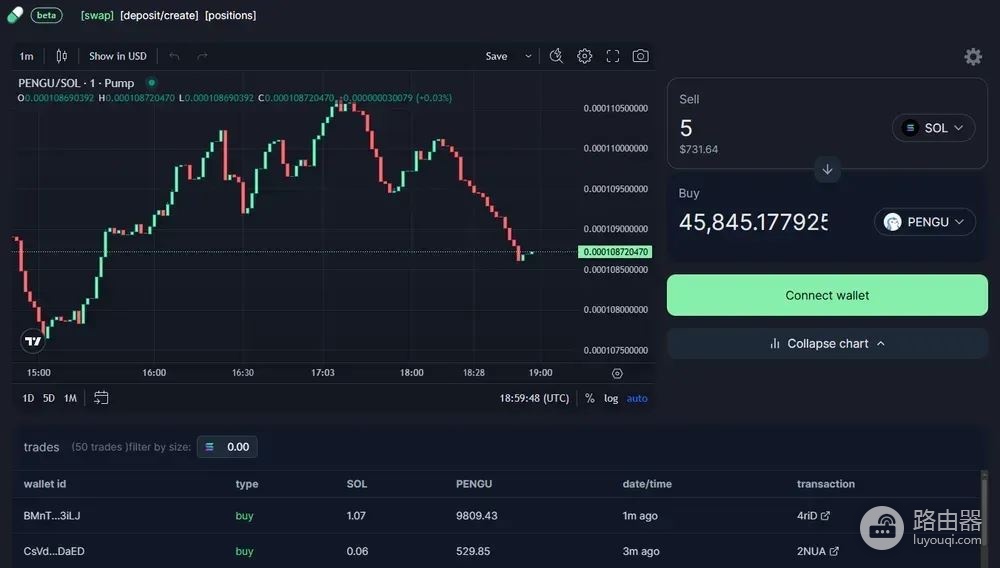This screenshot has height=568, width=1000.
Task: Click the wallet id column header
Action: coord(45,484)
